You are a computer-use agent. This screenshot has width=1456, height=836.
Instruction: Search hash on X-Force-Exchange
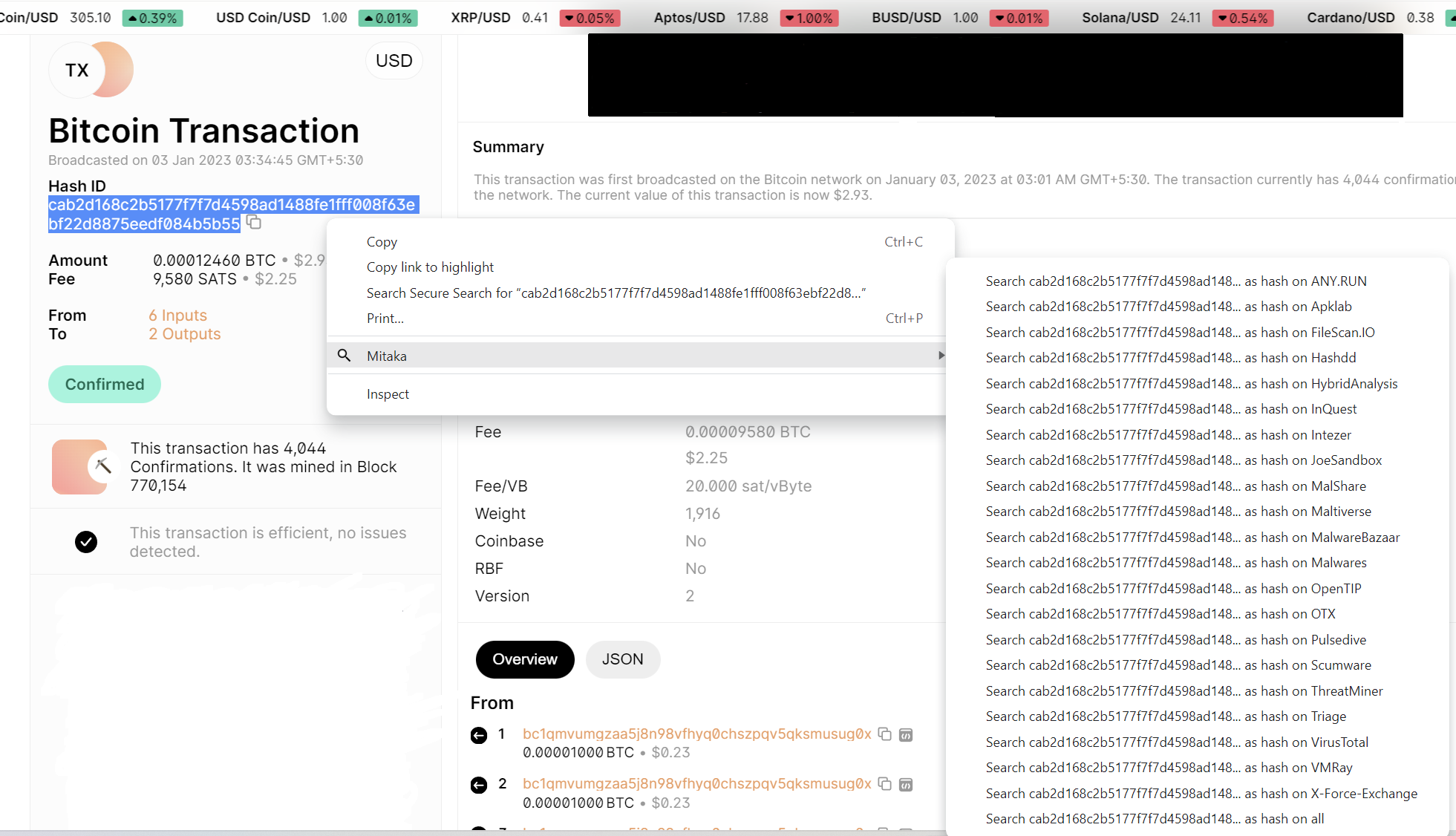coord(1197,794)
